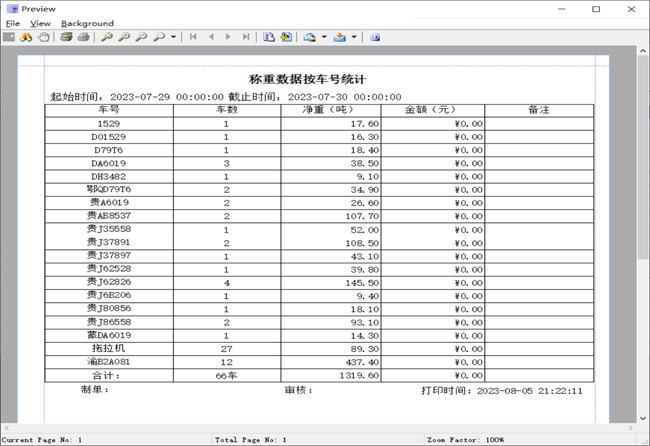This screenshot has width=650, height=446.
Task: Go to next page arrow
Action: [228, 37]
